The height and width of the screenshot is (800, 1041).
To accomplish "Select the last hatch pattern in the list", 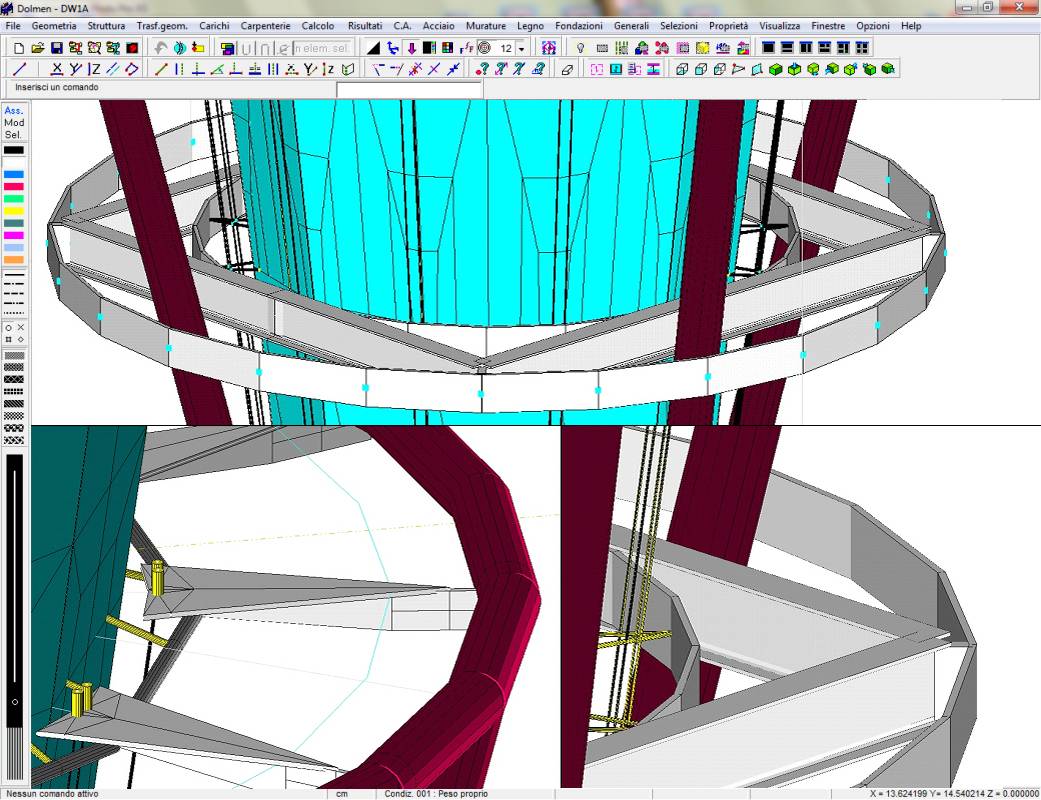I will point(14,441).
